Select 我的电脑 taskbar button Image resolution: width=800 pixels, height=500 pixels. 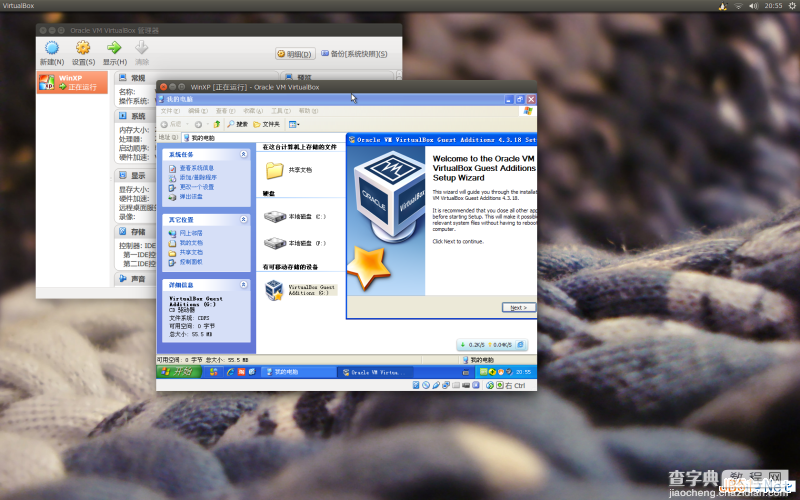click(x=298, y=372)
